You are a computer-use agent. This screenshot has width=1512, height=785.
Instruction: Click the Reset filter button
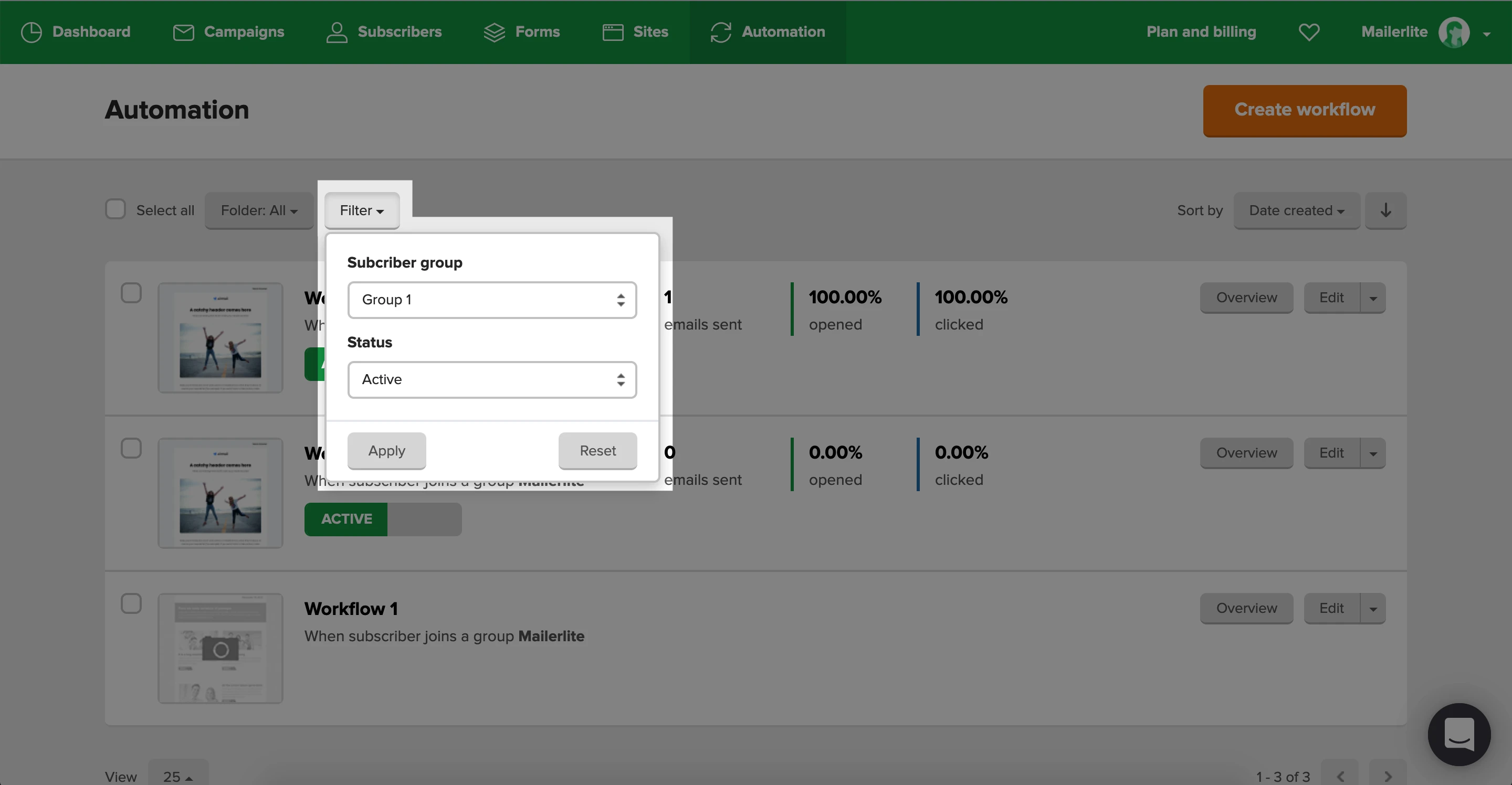click(597, 451)
